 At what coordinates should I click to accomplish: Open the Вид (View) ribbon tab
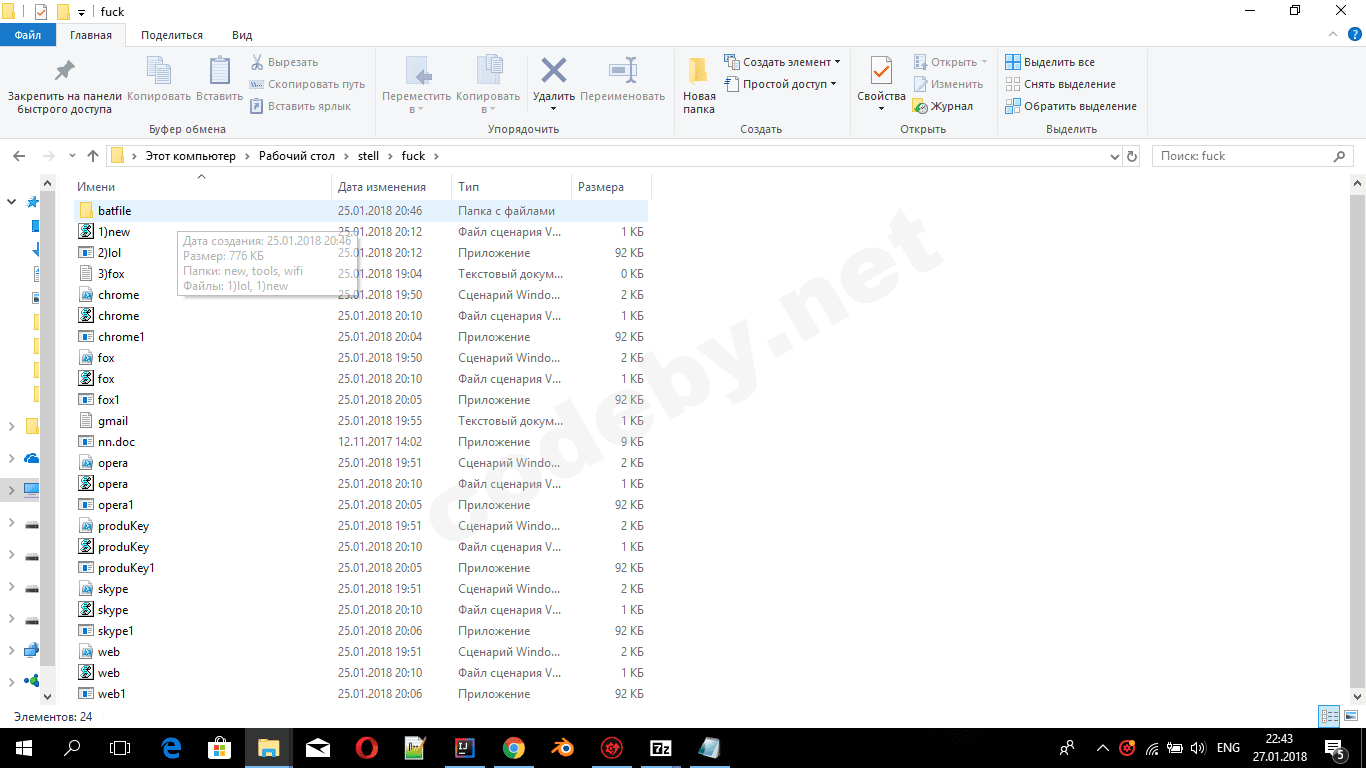point(242,35)
